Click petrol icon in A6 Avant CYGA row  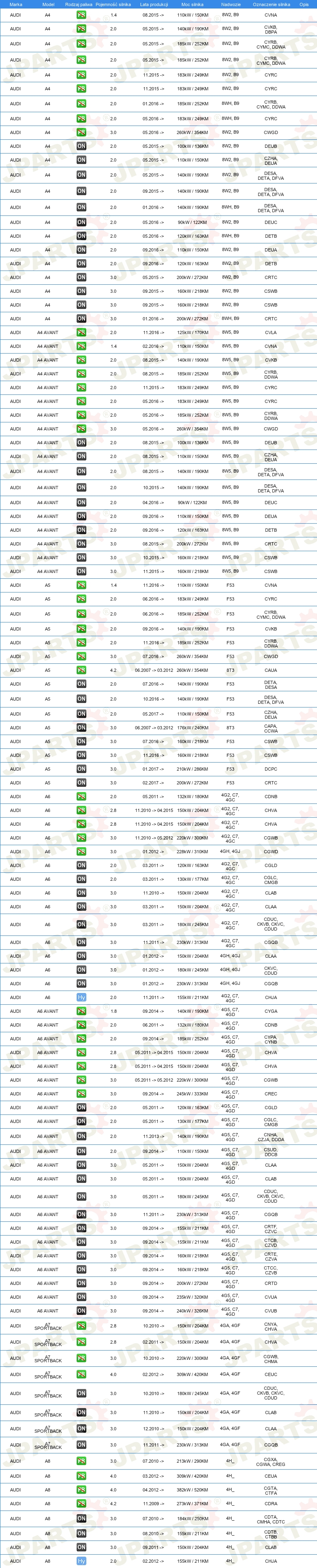click(x=81, y=1011)
